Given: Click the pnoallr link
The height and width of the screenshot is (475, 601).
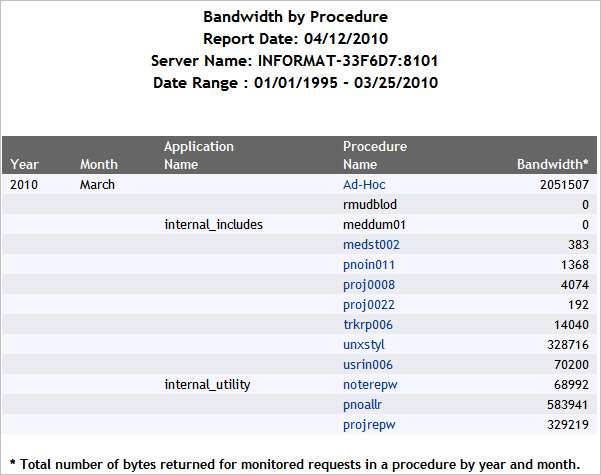Looking at the screenshot, I should pos(364,405).
